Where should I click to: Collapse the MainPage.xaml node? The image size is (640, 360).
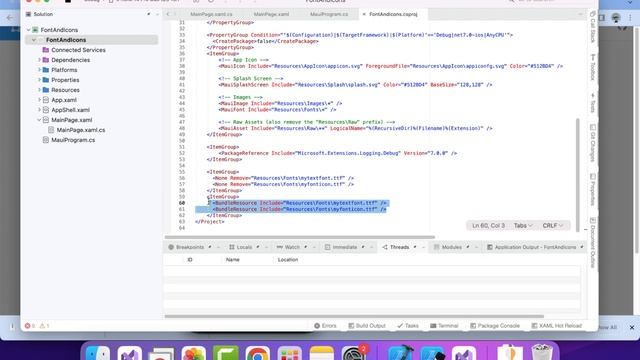click(39, 120)
